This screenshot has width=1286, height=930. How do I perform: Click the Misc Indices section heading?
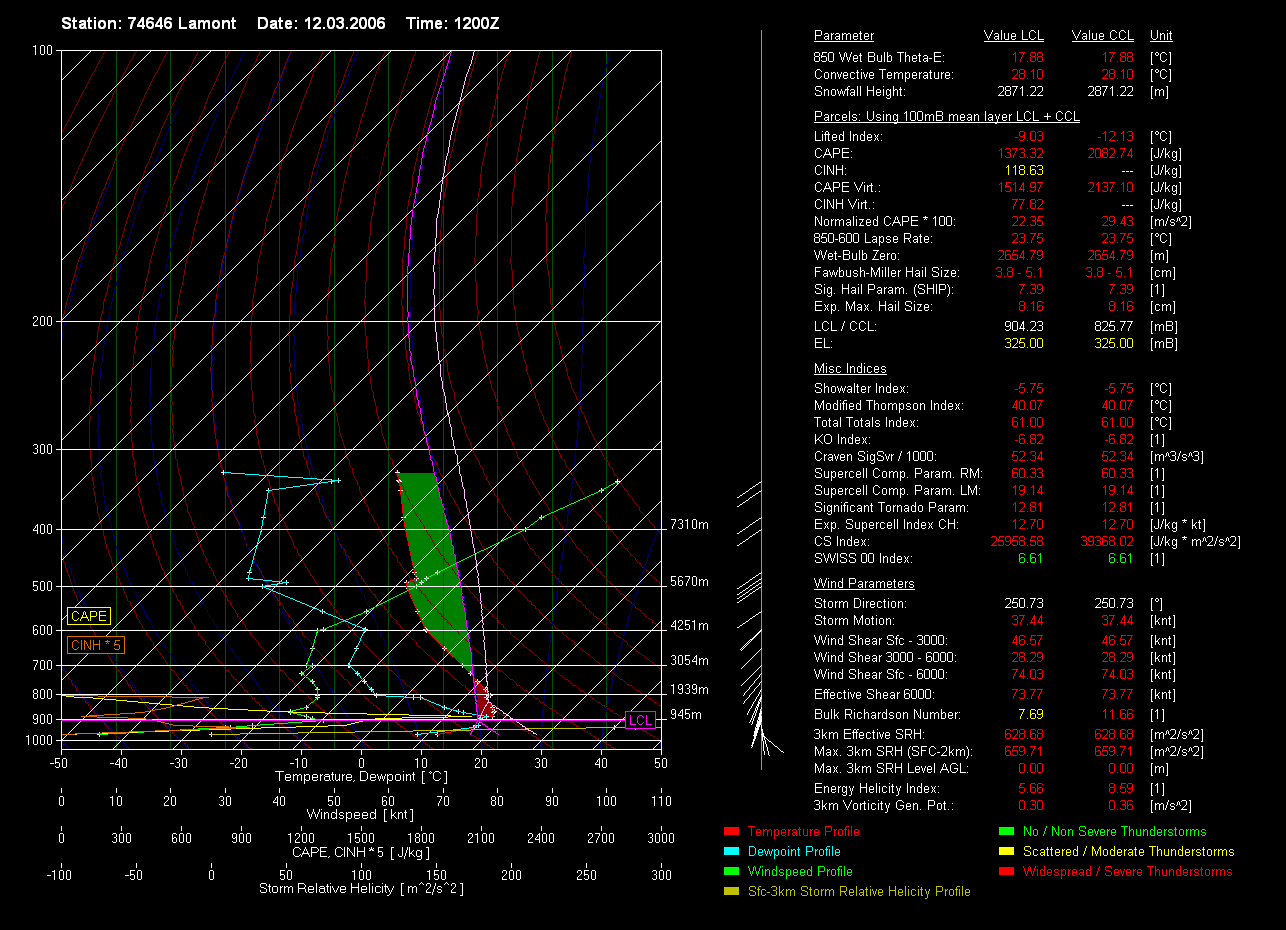pyautogui.click(x=850, y=369)
